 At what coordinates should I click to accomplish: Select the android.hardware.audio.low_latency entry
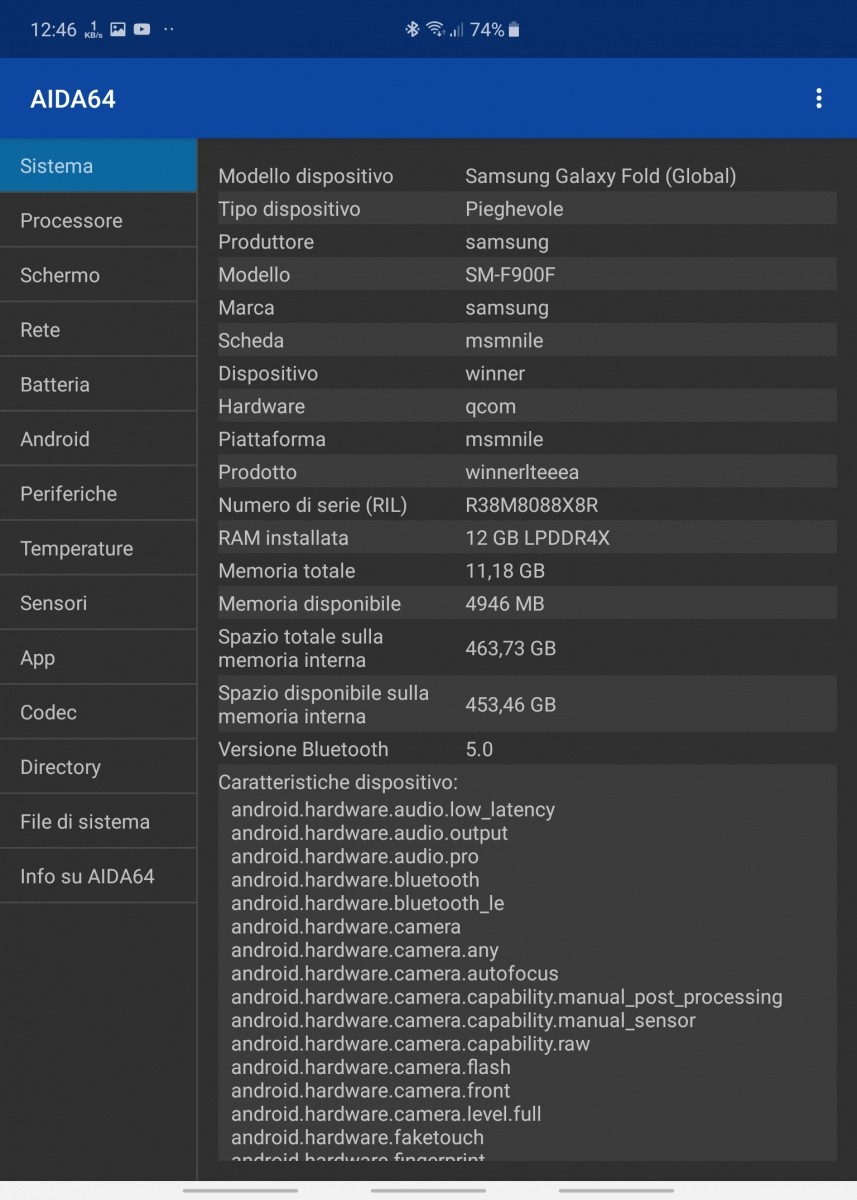pyautogui.click(x=393, y=809)
